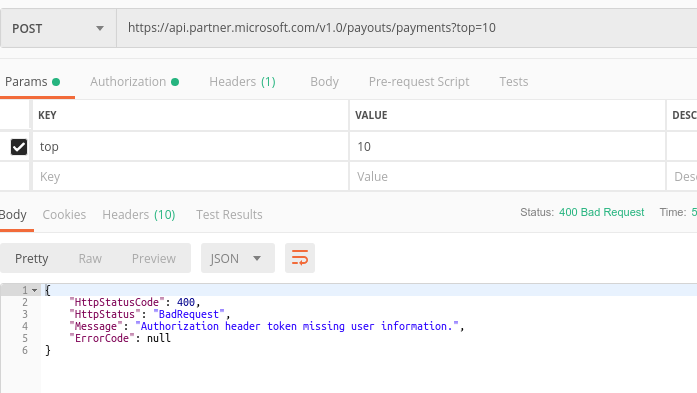Click the 'top' key cell

(x=191, y=147)
